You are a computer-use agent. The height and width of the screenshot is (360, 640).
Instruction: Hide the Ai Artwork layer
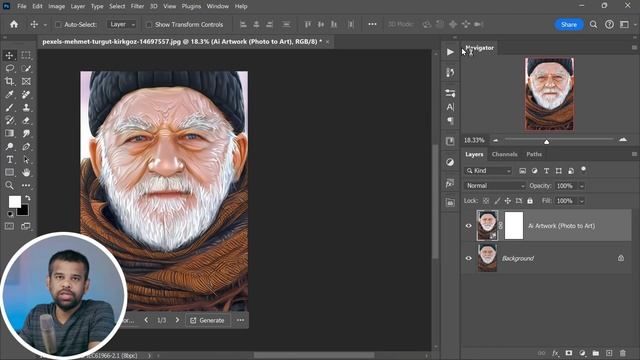469,226
